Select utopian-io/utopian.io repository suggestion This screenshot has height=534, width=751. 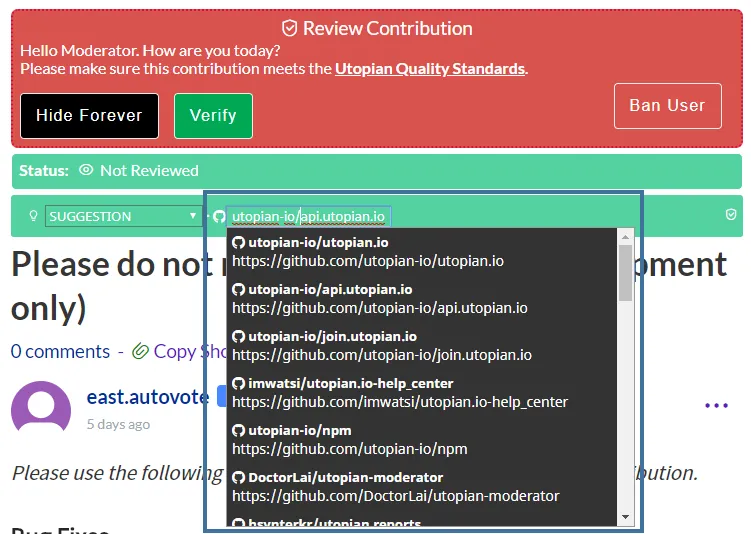(x=421, y=252)
